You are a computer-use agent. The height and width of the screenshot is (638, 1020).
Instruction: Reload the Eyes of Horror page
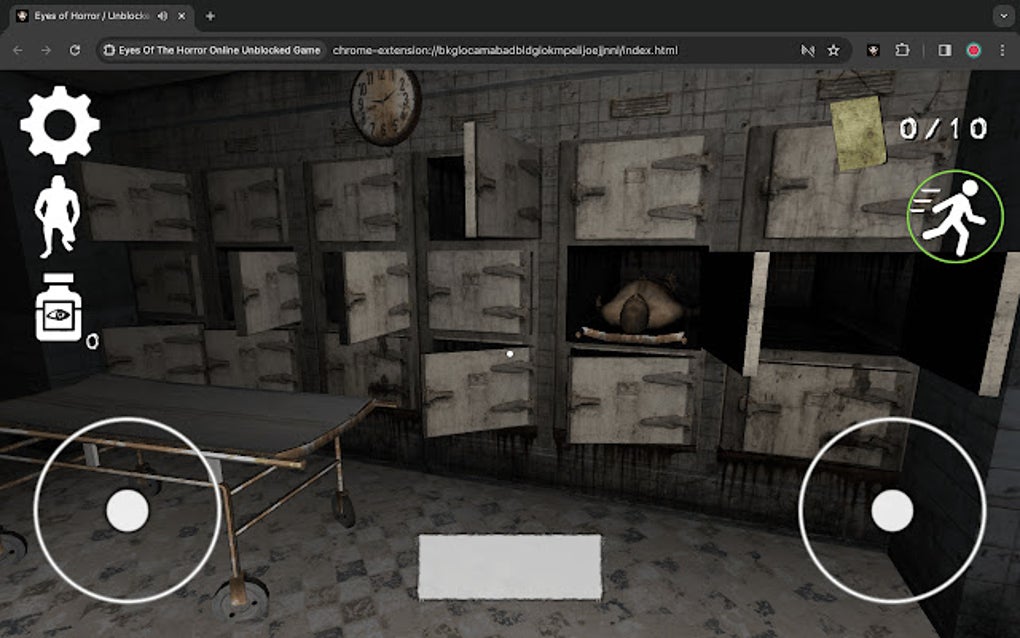coord(75,50)
